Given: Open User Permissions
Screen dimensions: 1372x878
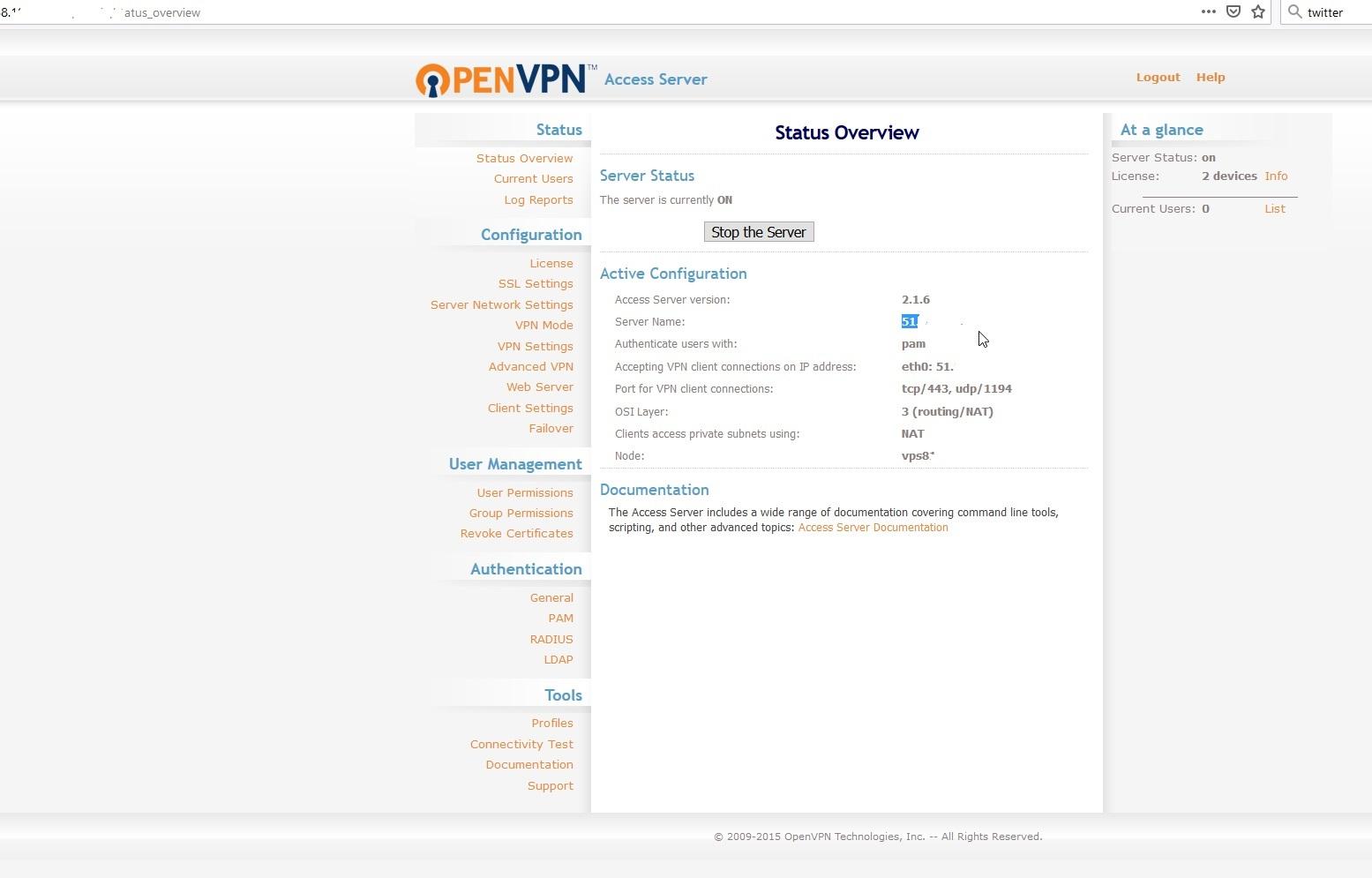Looking at the screenshot, I should pyautogui.click(x=525, y=492).
